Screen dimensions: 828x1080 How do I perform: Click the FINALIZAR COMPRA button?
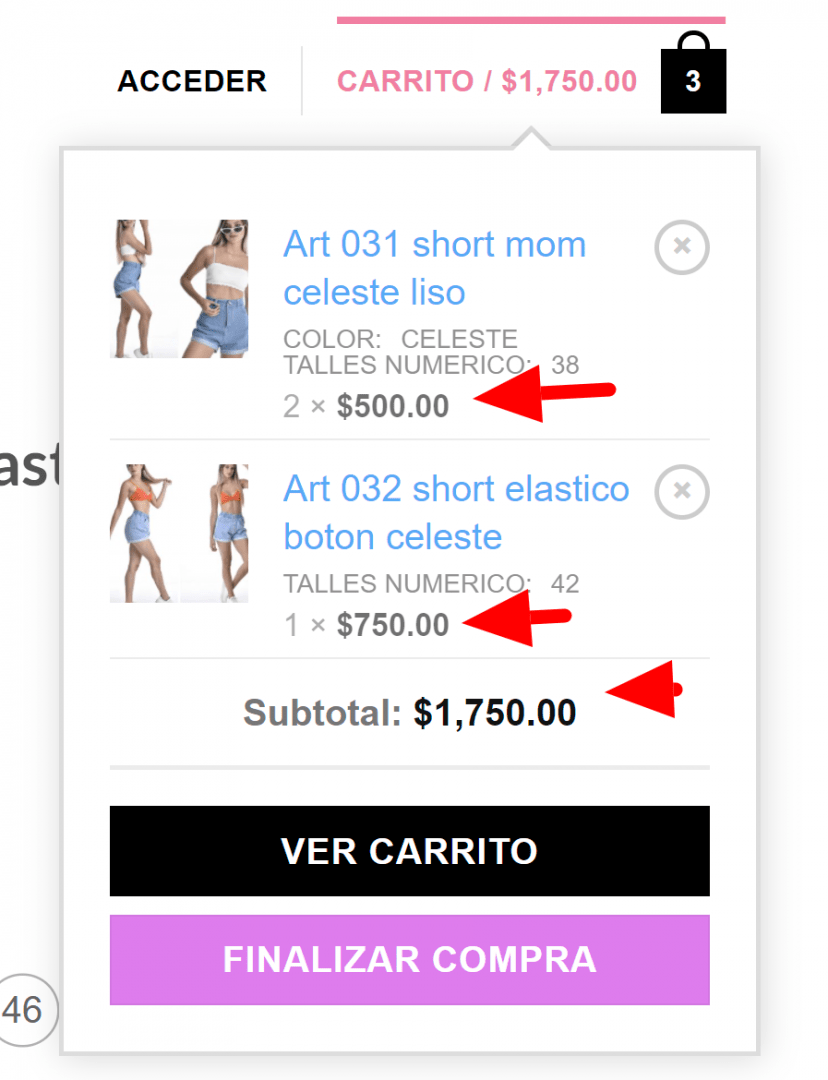click(410, 959)
